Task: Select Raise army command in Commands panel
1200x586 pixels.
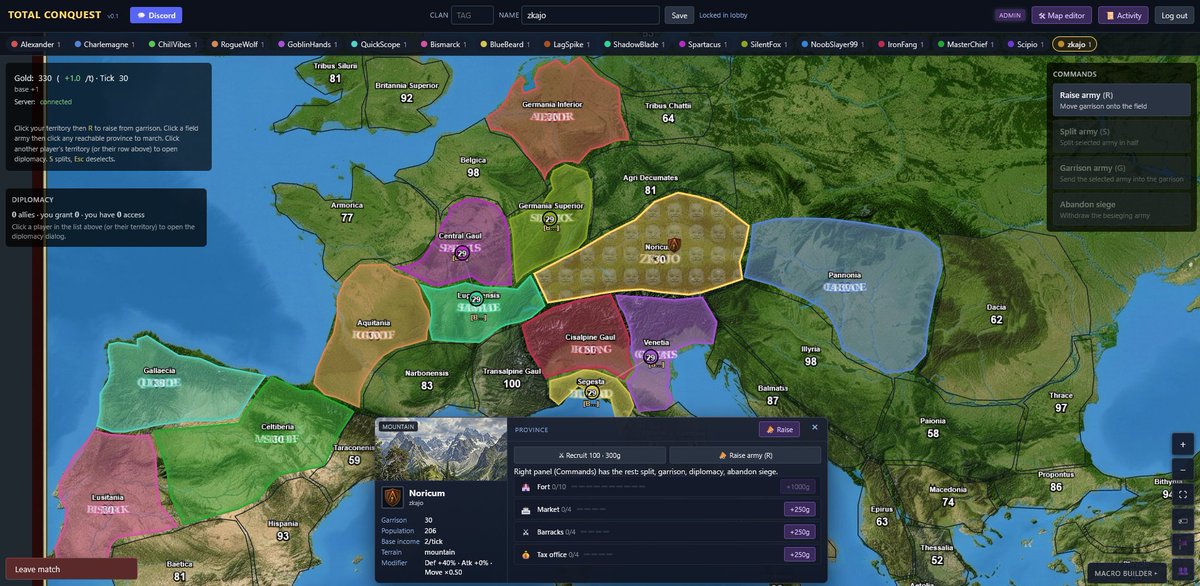Action: [1119, 100]
